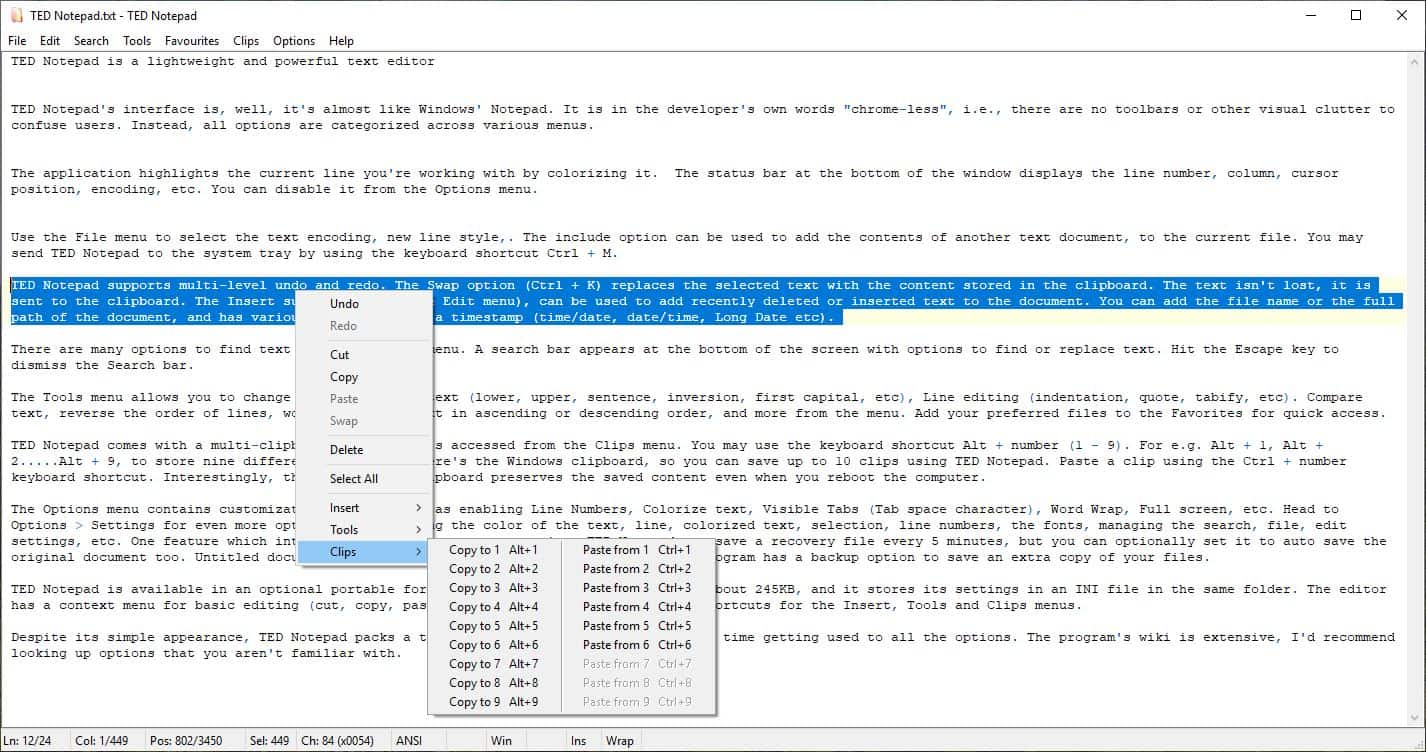
Task: Select Copy to 2 clip entry
Action: click(x=495, y=569)
